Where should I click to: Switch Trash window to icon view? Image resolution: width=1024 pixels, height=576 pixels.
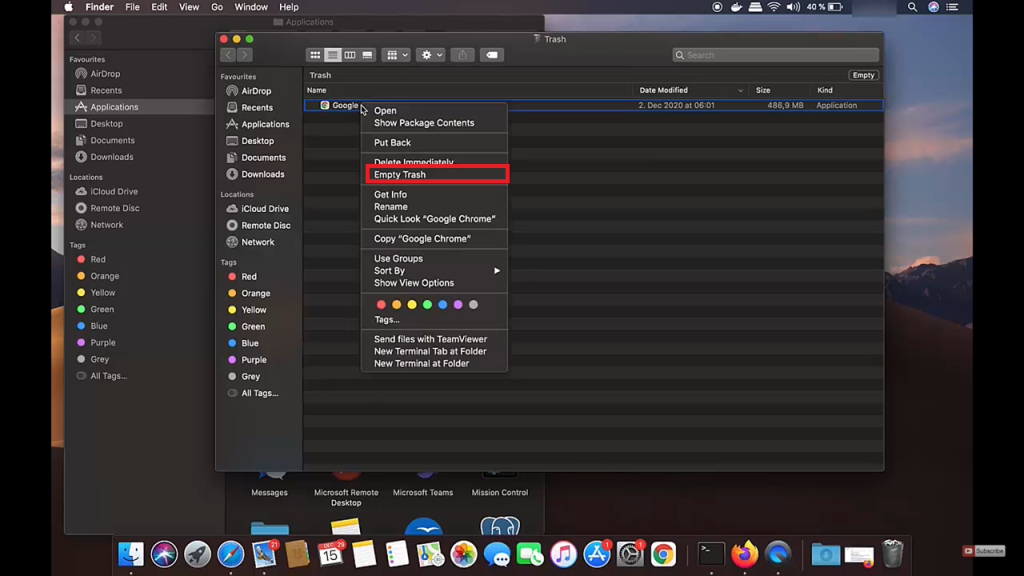click(315, 55)
